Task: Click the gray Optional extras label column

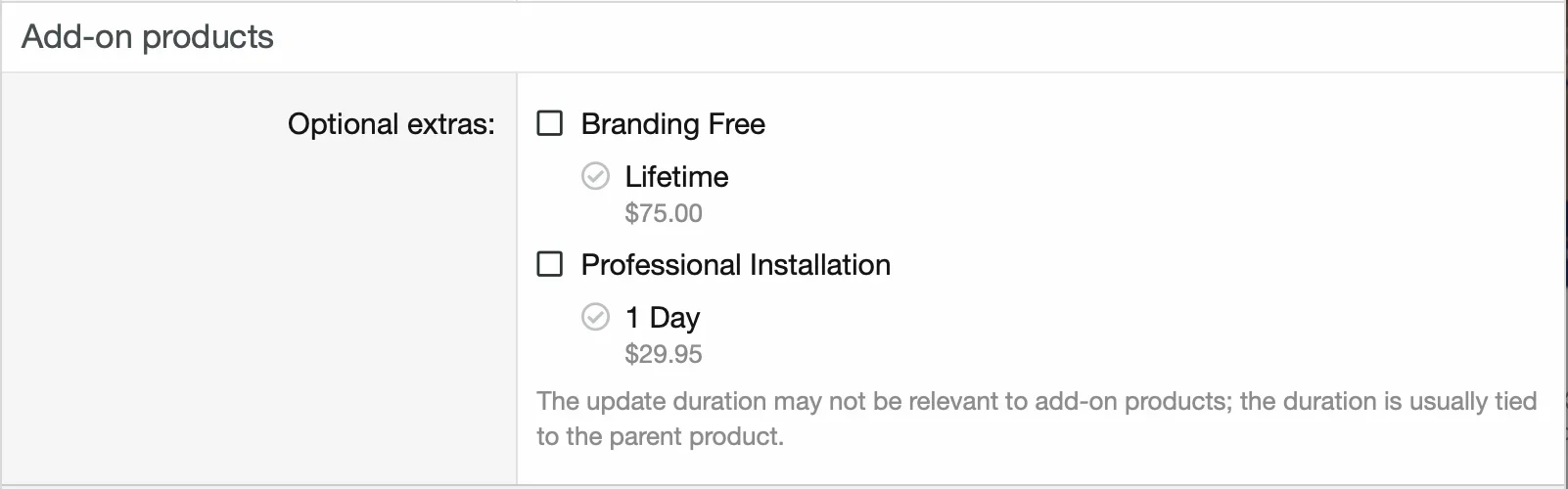Action: pyautogui.click(x=259, y=278)
